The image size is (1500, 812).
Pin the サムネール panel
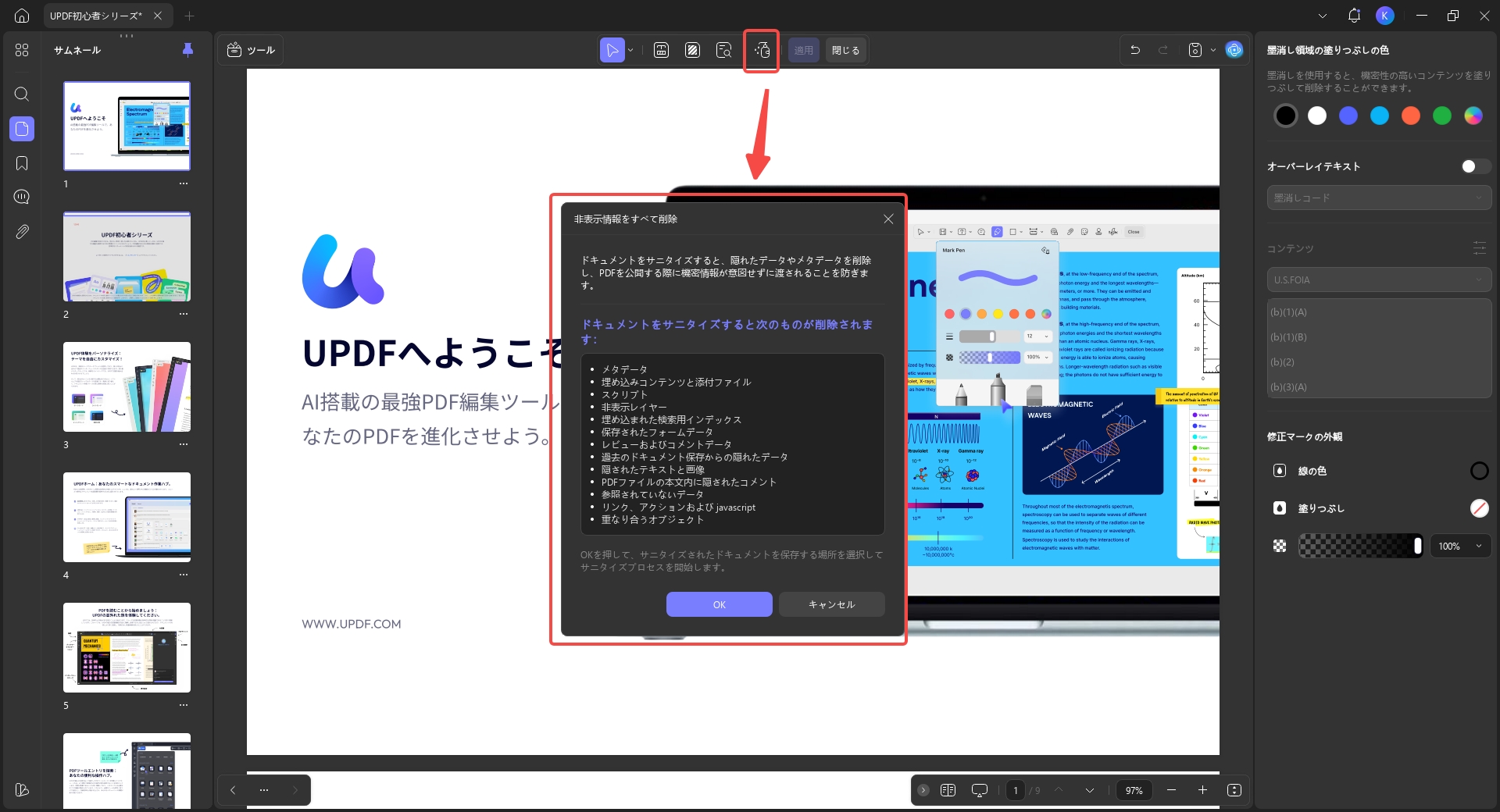click(x=187, y=50)
